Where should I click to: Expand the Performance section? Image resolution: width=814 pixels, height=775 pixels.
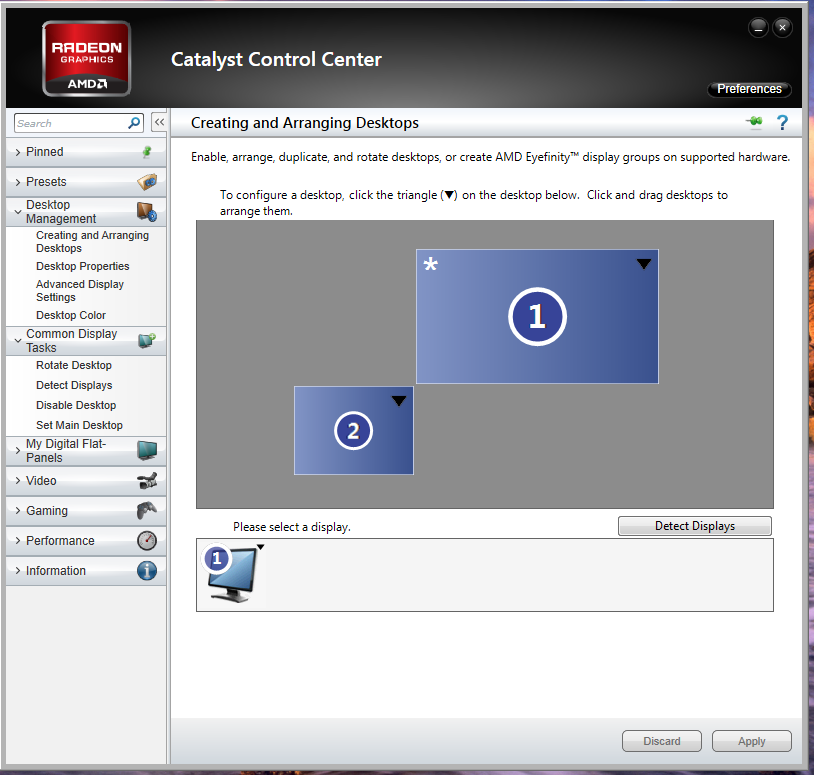click(18, 540)
